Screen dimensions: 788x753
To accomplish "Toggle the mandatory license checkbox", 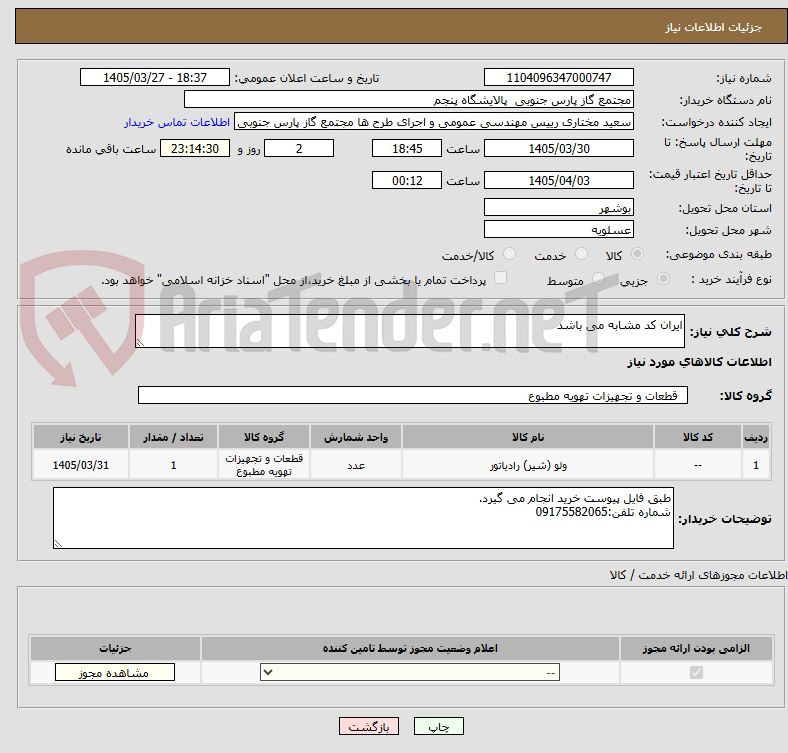I will tap(696, 673).
